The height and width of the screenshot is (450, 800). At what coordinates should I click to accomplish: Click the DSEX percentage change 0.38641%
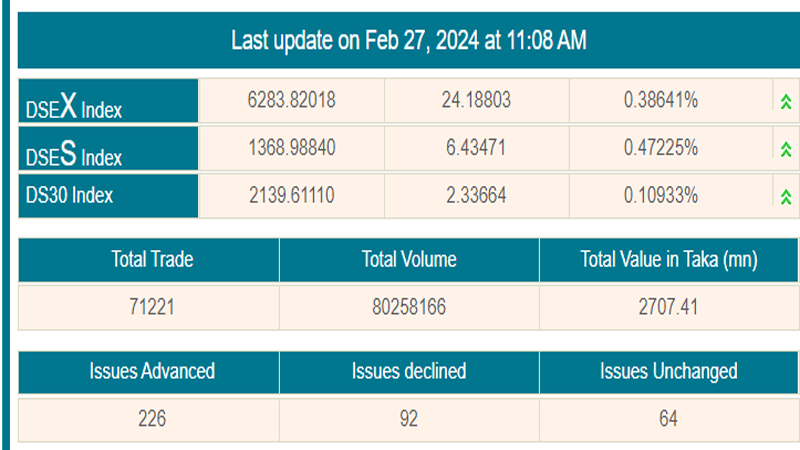(x=660, y=101)
